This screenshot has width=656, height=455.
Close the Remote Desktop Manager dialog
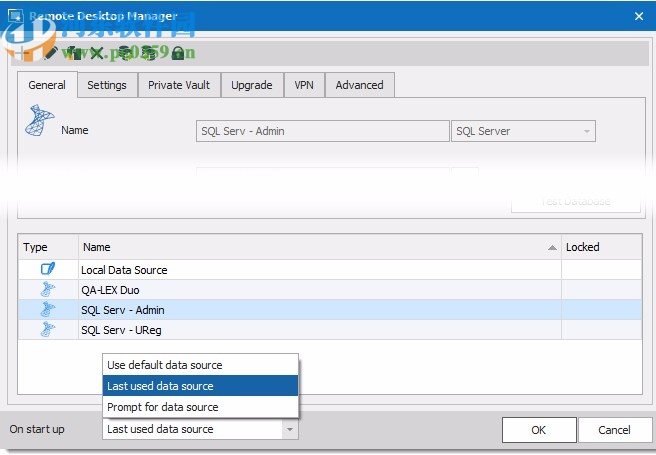638,16
